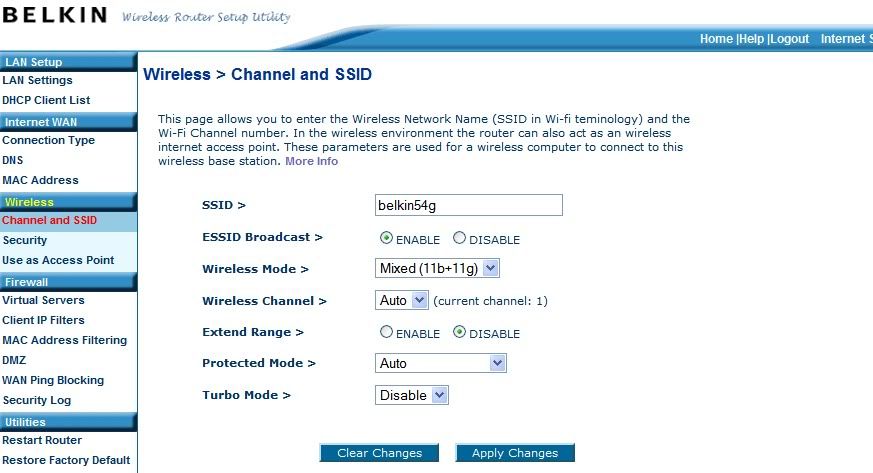The height and width of the screenshot is (473, 873).
Task: Select ENABLE for ESSID Broadcast
Action: click(x=386, y=238)
